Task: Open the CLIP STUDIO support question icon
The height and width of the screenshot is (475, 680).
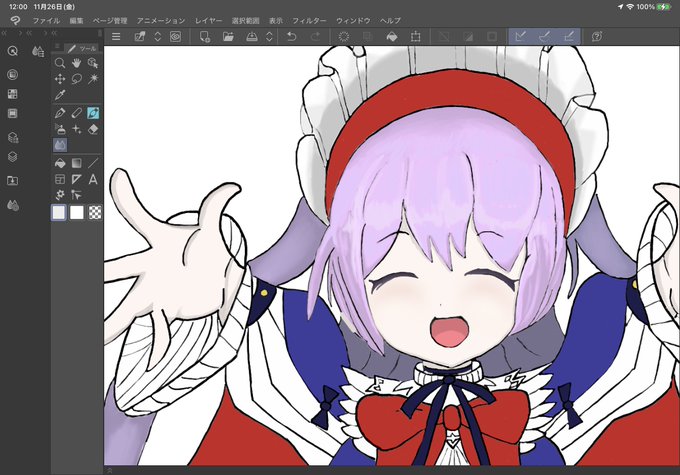Action: (597, 36)
